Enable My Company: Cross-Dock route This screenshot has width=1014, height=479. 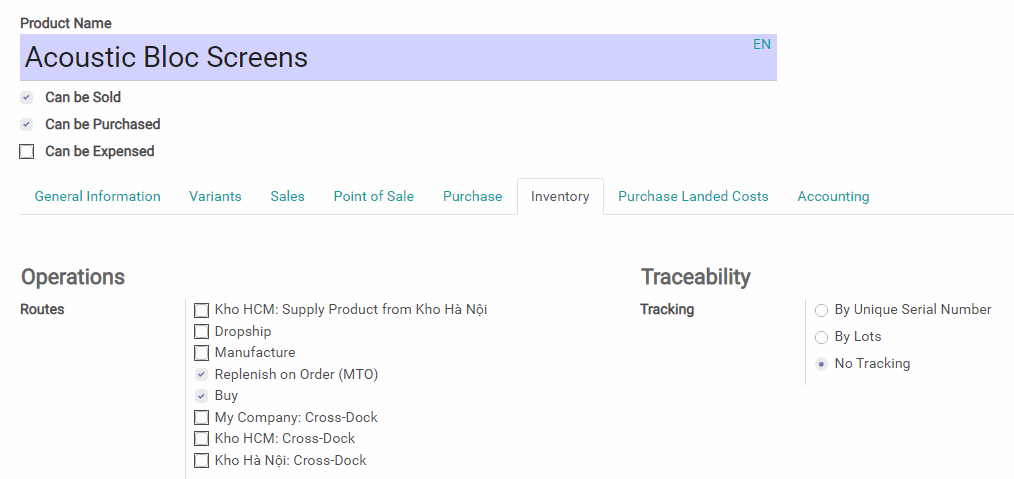(202, 417)
